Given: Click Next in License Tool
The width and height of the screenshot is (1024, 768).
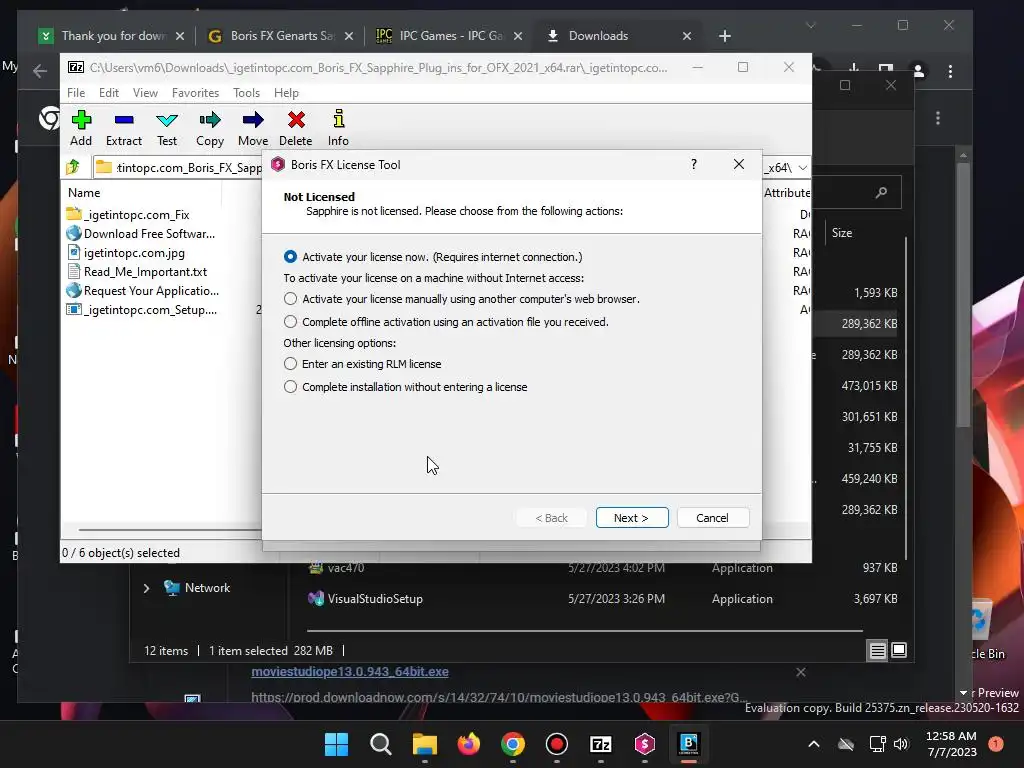Looking at the screenshot, I should 632,518.
